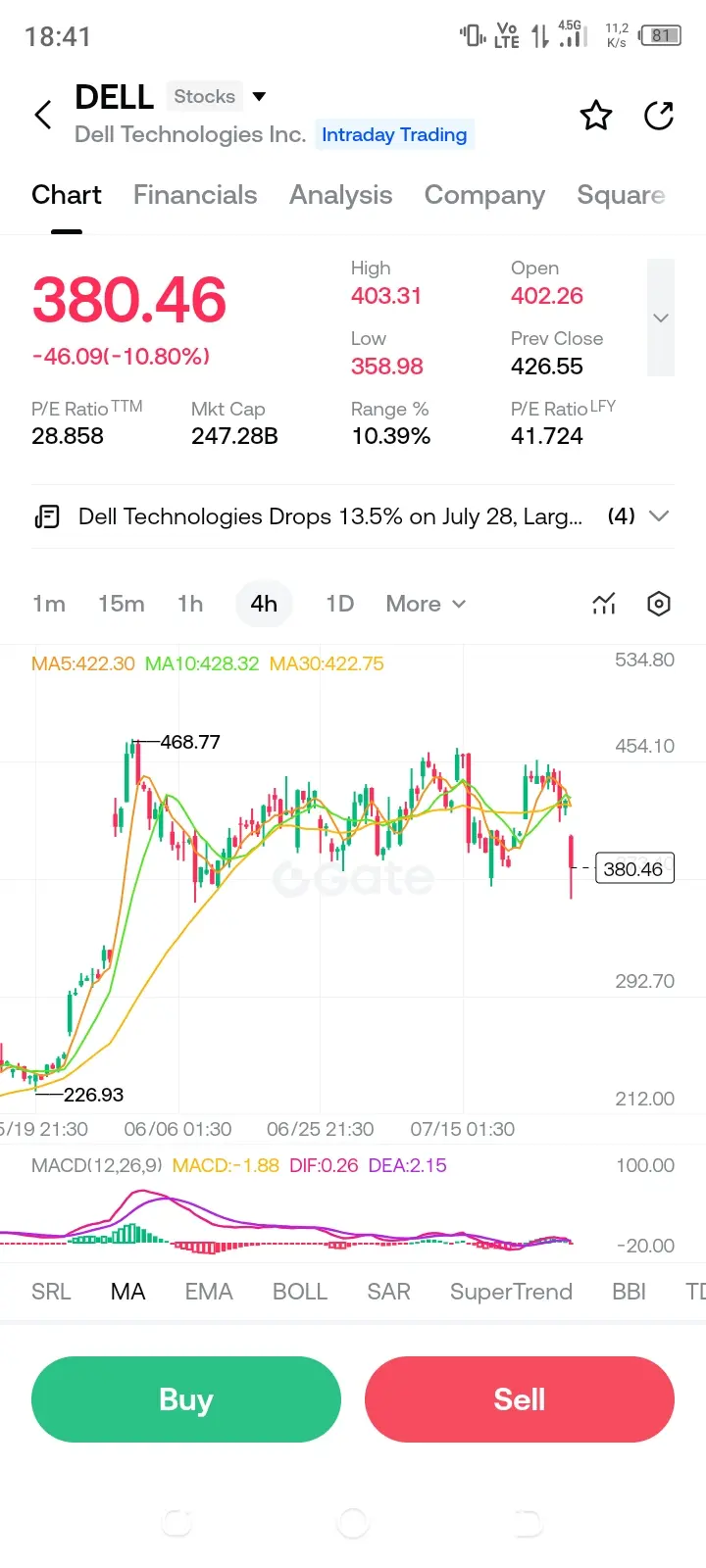Tap the green Buy button
706x1568 pixels.
(186, 1399)
